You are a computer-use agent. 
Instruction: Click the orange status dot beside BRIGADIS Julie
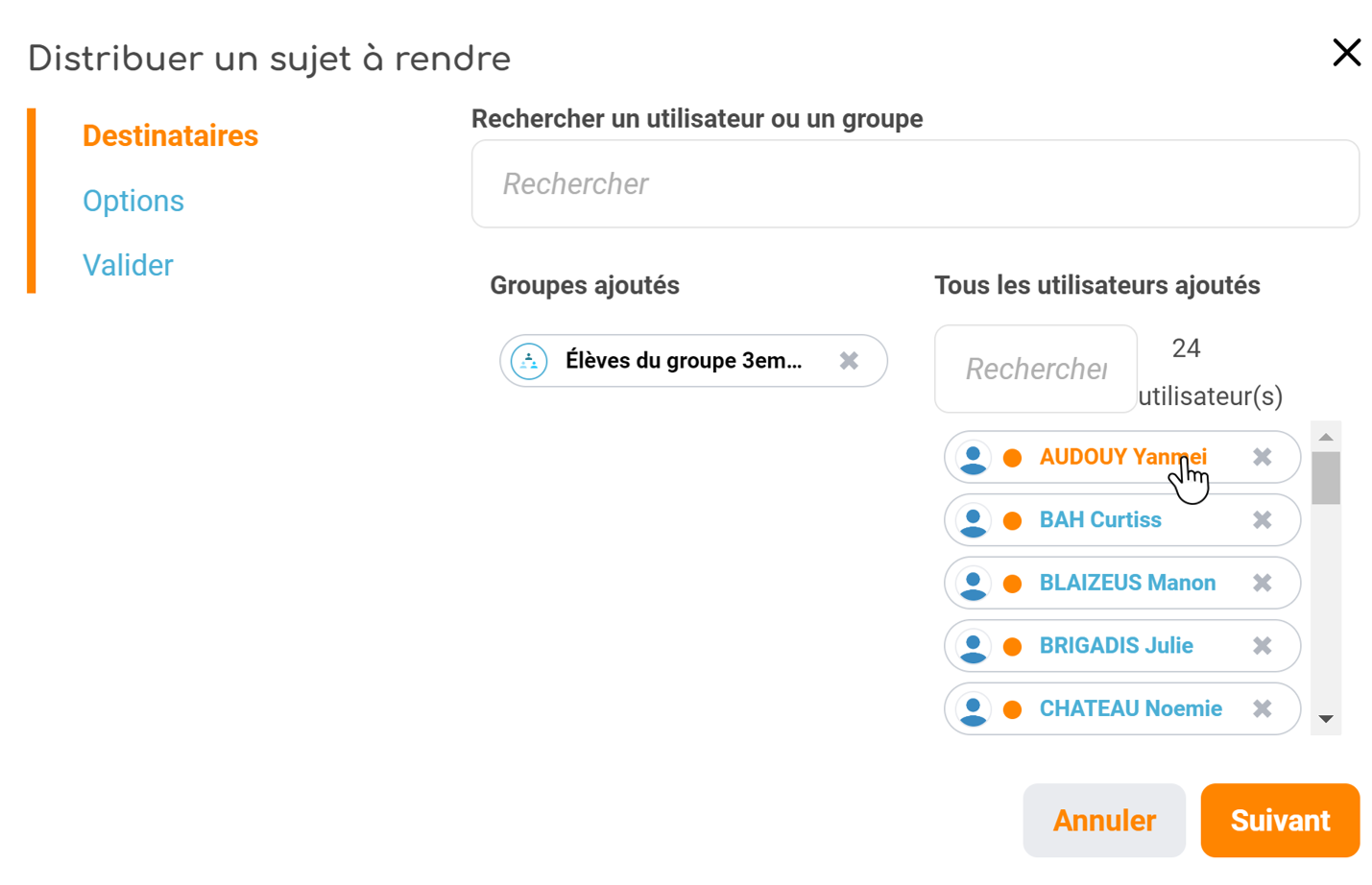[x=1012, y=646]
